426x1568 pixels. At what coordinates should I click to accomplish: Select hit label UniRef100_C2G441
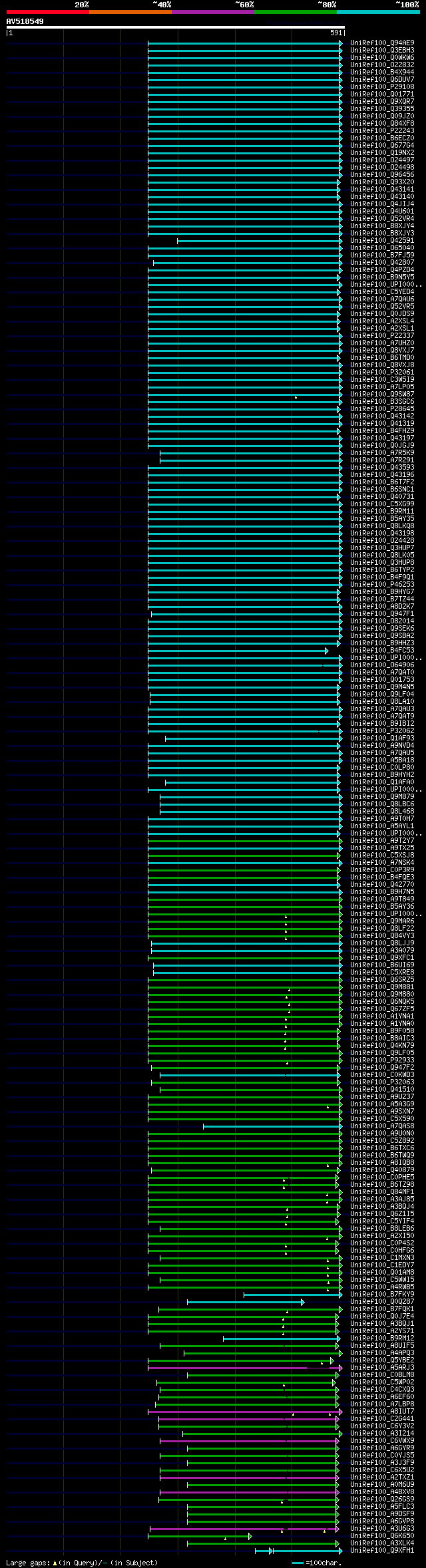(382, 1418)
